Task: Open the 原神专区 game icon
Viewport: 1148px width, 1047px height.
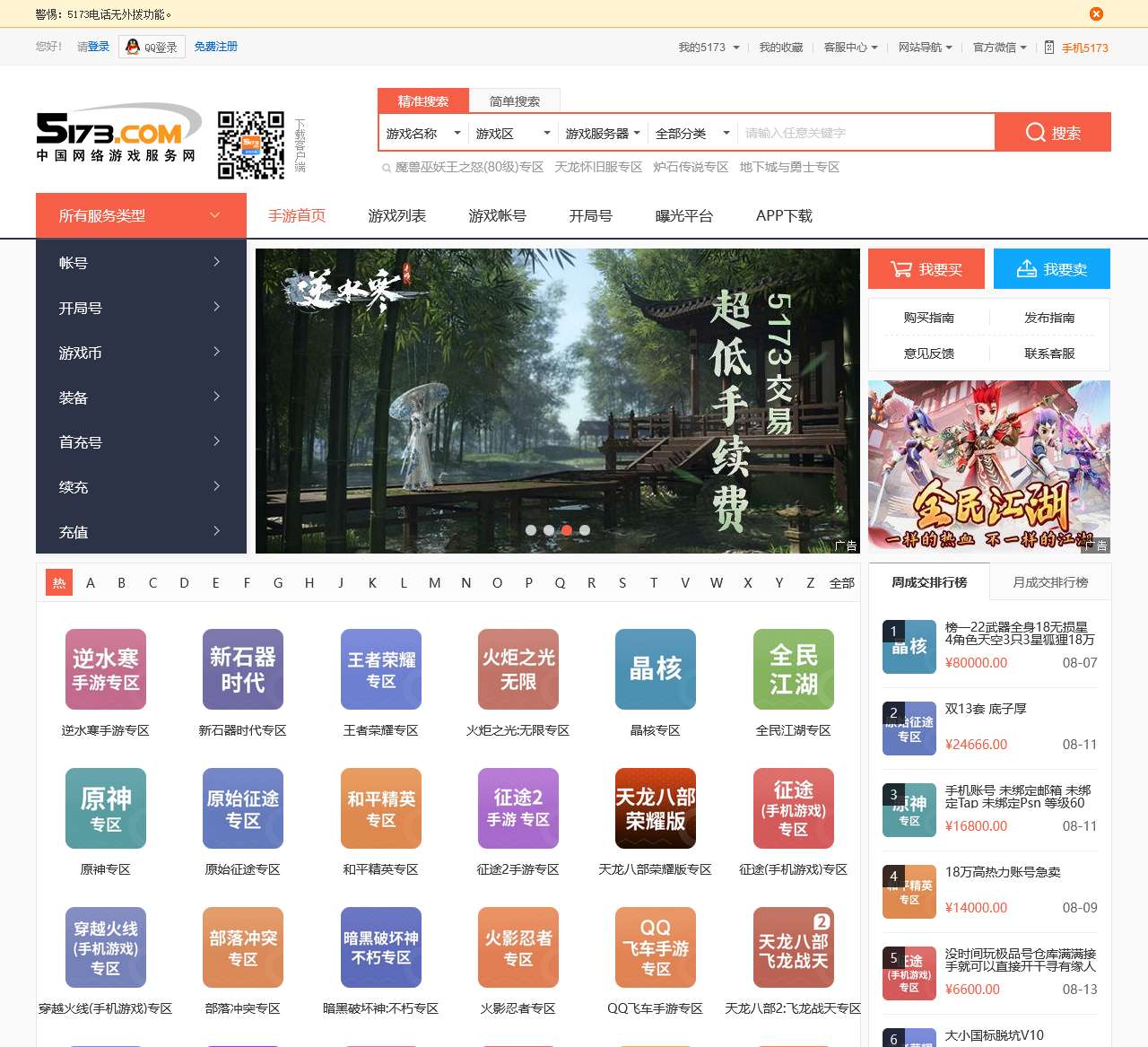Action: 106,808
